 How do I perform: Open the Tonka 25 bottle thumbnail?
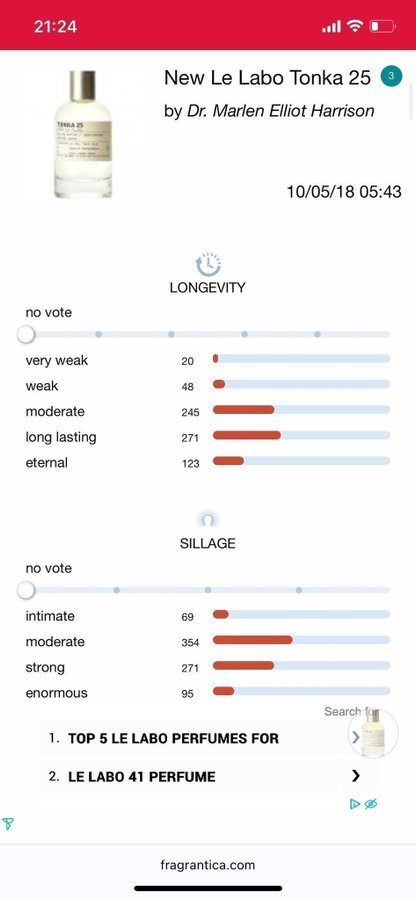point(83,134)
